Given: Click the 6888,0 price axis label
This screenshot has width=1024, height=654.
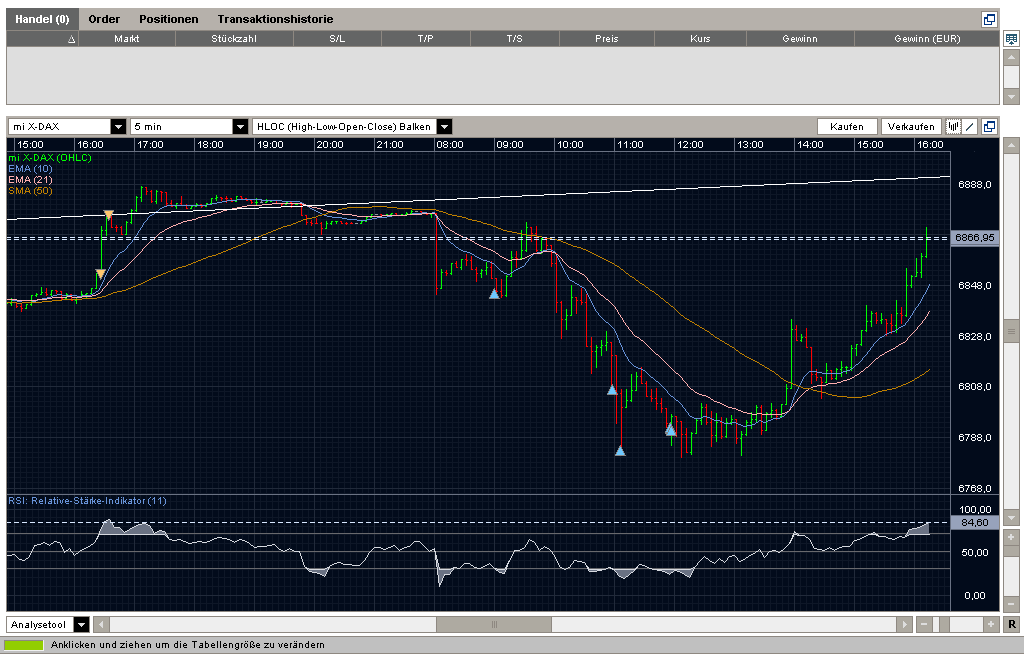Looking at the screenshot, I should (974, 185).
